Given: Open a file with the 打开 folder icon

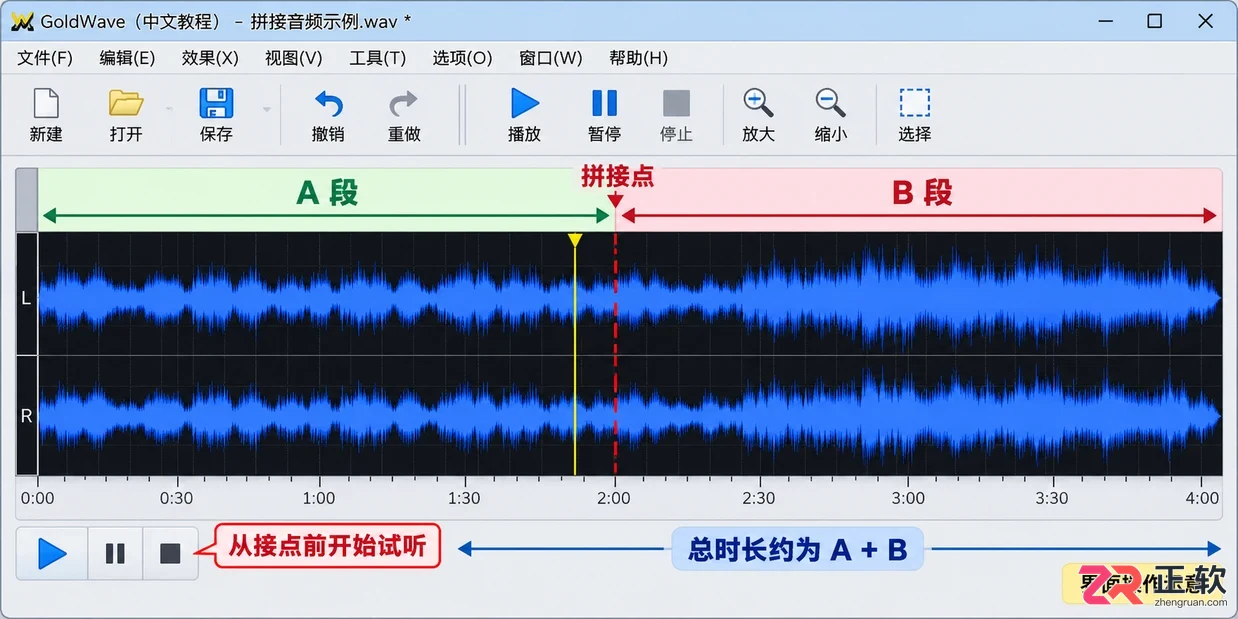Looking at the screenshot, I should click(126, 104).
